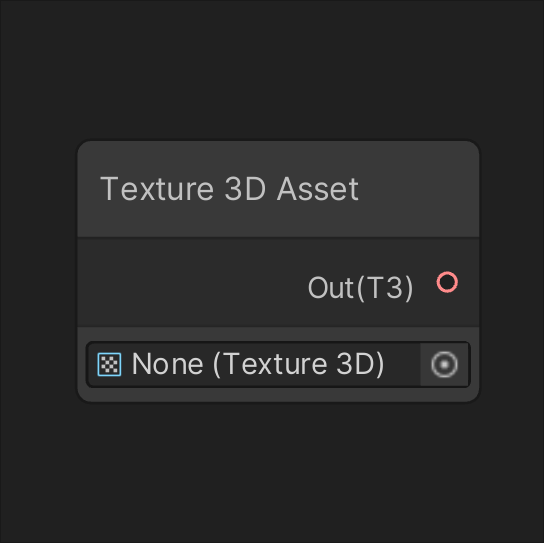Click the "None" text in the texture field

(x=168, y=364)
